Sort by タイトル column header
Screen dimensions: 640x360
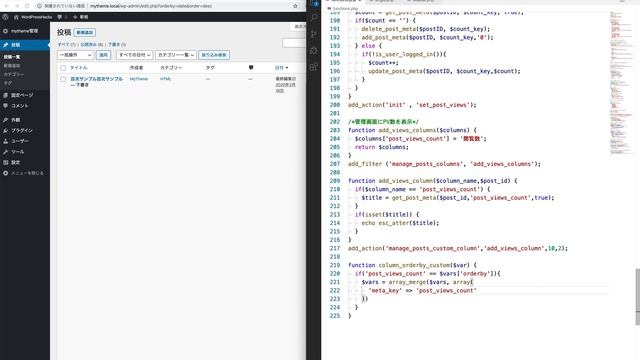tap(78, 68)
